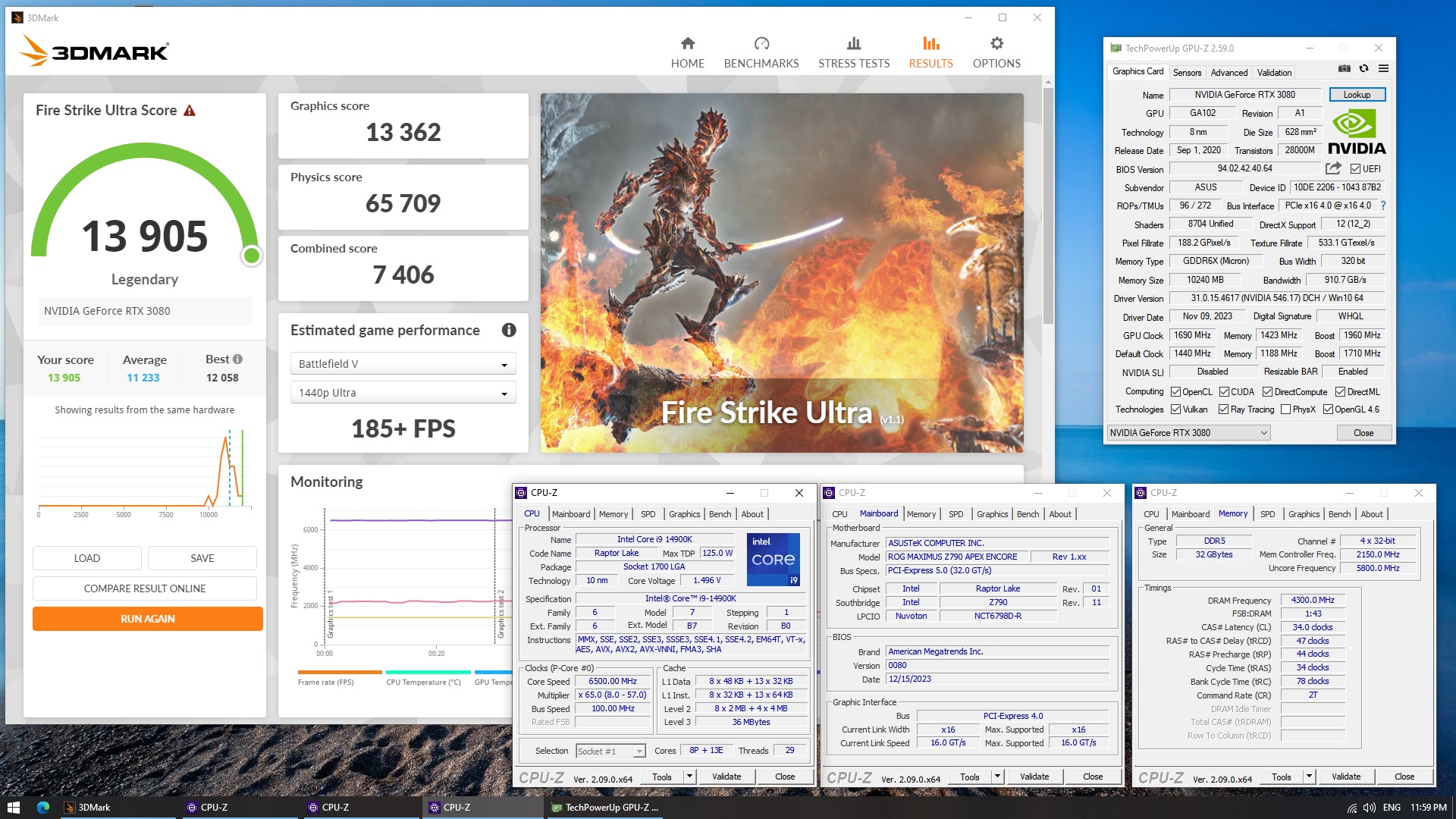Image resolution: width=1456 pixels, height=819 pixels.
Task: Click the Bus Interface question mark in GPU-Z
Action: pos(1383,206)
